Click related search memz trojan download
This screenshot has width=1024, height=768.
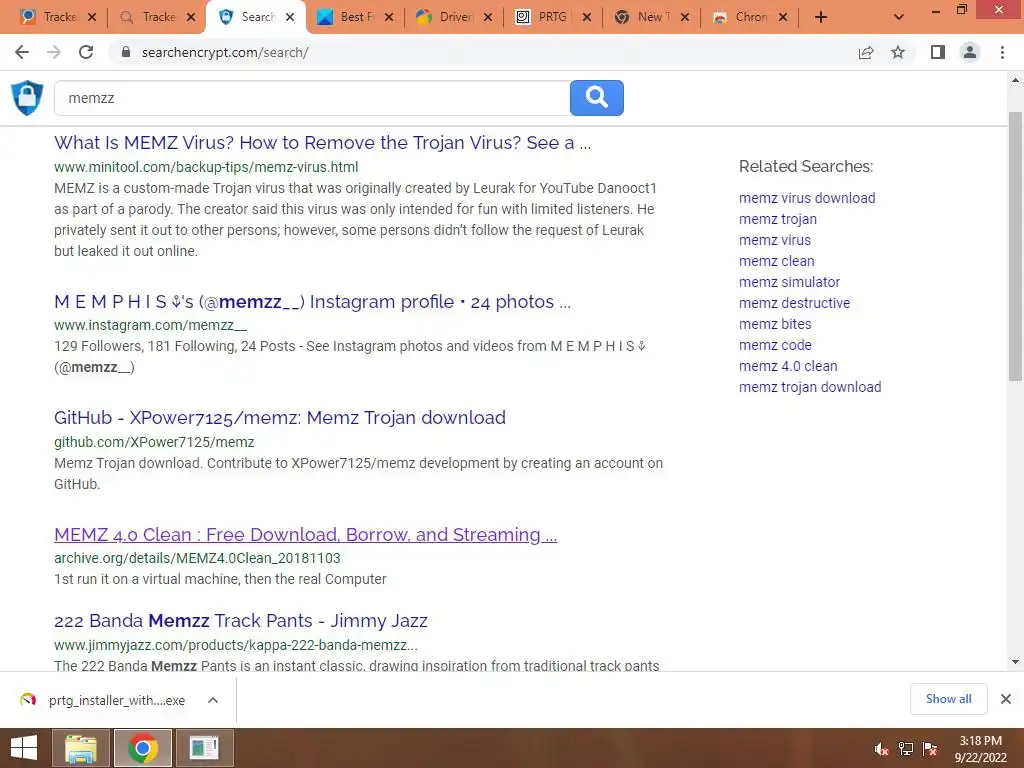[x=810, y=387]
